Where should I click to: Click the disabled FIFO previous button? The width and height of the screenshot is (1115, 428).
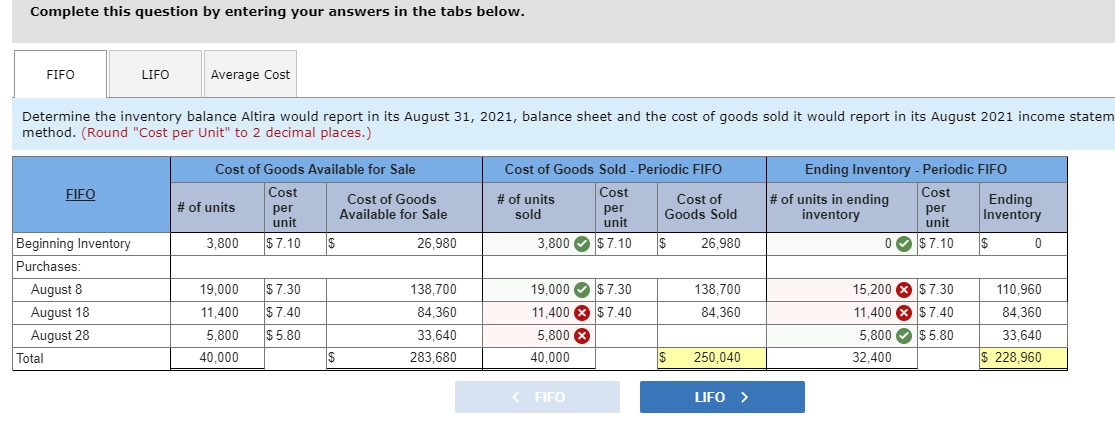tap(537, 397)
